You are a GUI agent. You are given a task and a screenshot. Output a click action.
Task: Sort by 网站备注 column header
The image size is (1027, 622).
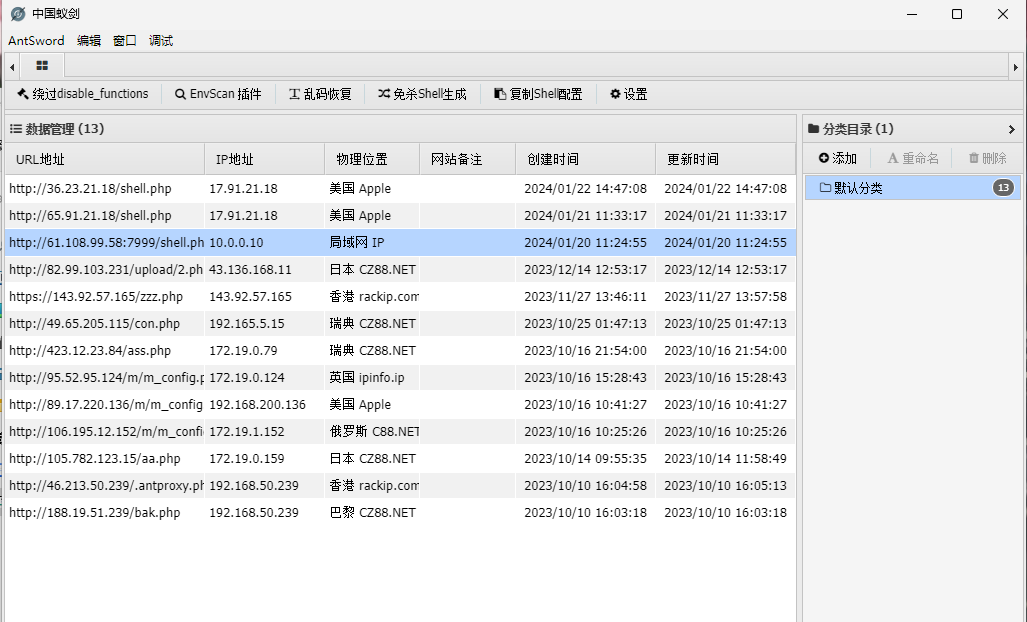click(468, 159)
